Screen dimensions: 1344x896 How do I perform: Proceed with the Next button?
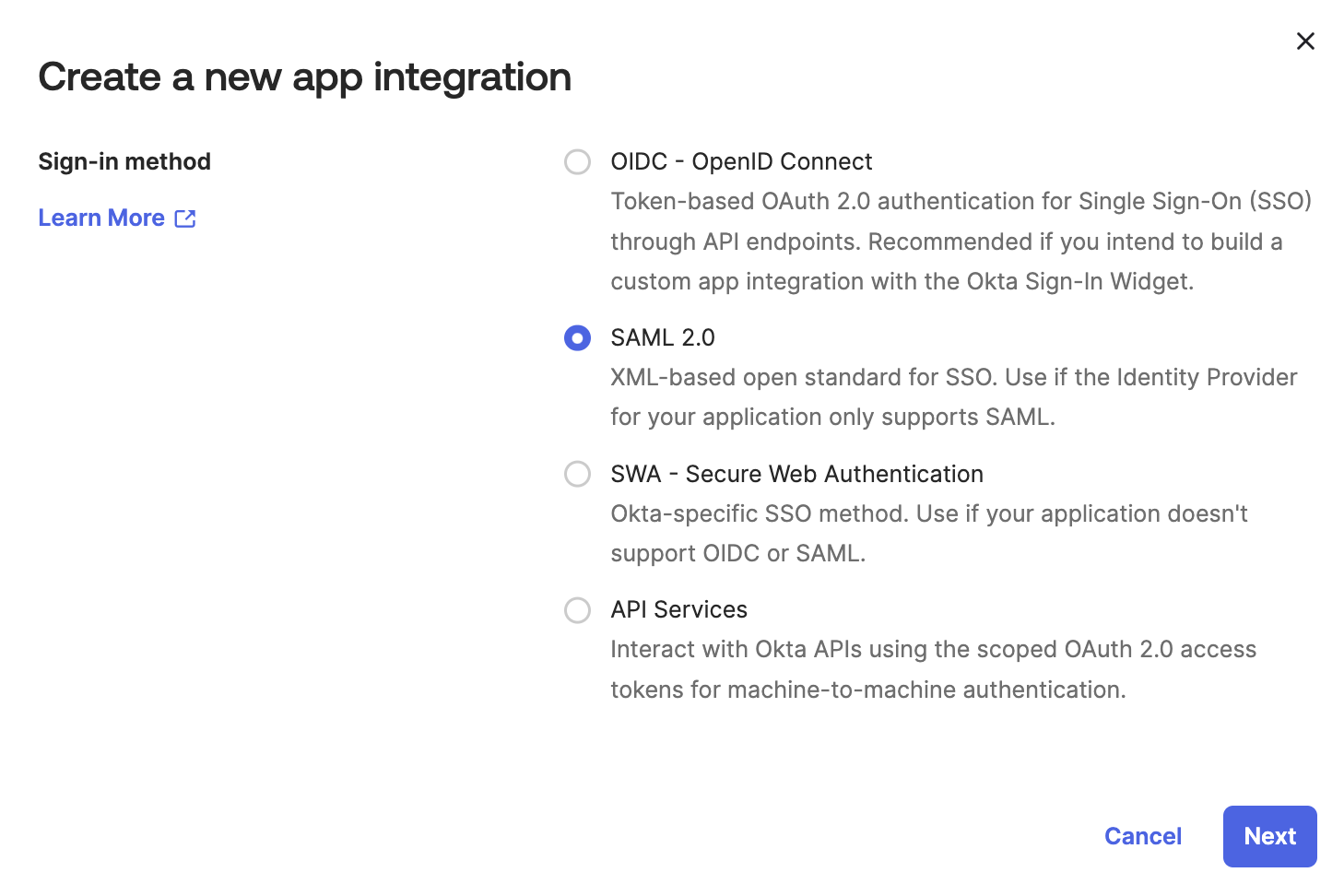point(1269,836)
